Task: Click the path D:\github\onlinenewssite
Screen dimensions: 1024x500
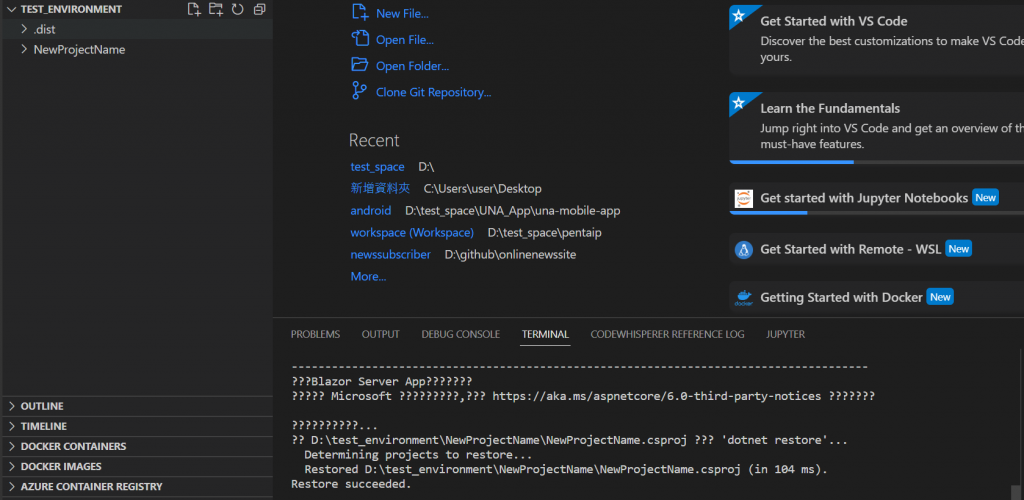Action: [x=511, y=255]
